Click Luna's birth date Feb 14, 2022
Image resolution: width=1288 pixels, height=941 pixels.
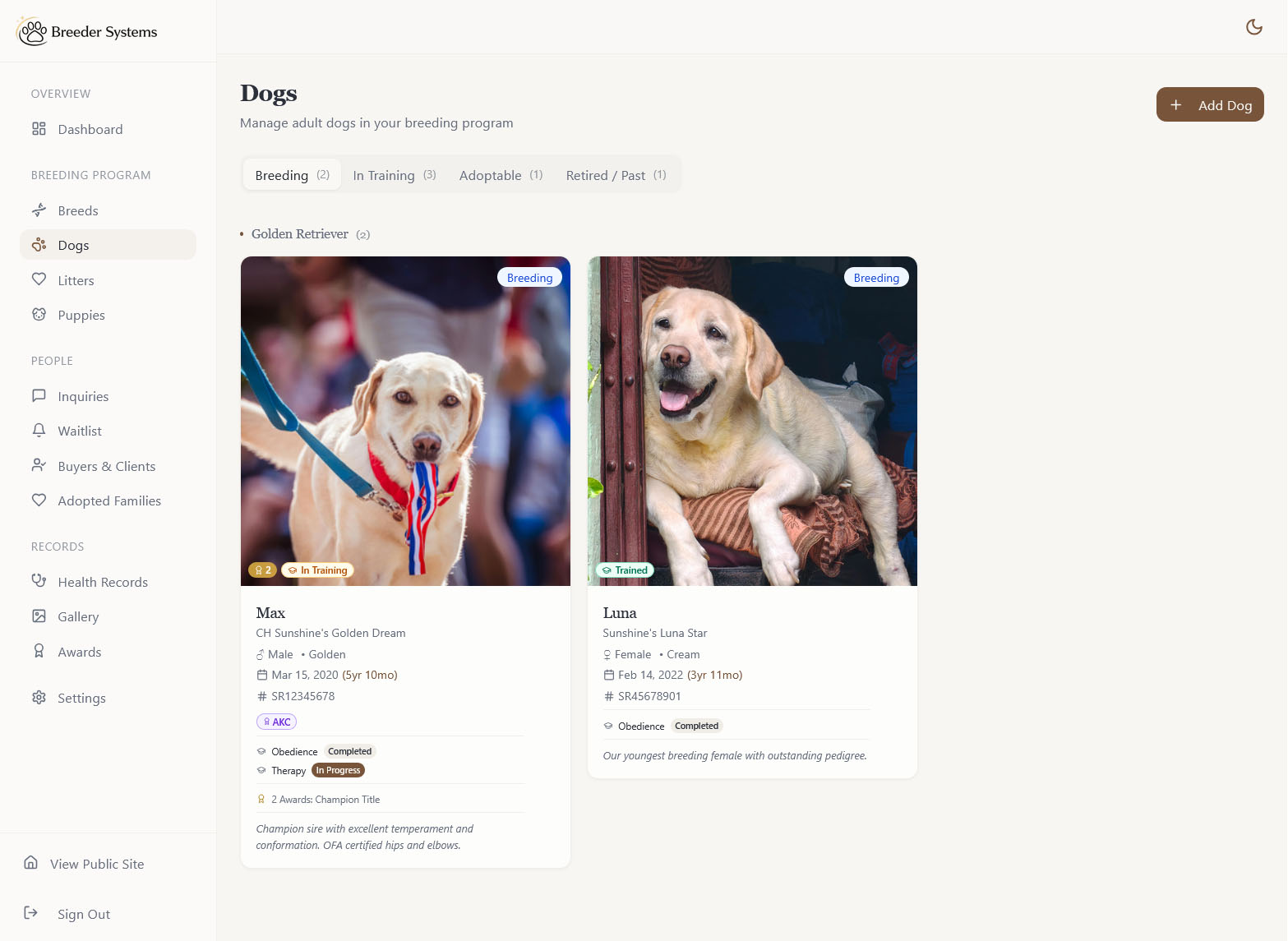click(651, 675)
